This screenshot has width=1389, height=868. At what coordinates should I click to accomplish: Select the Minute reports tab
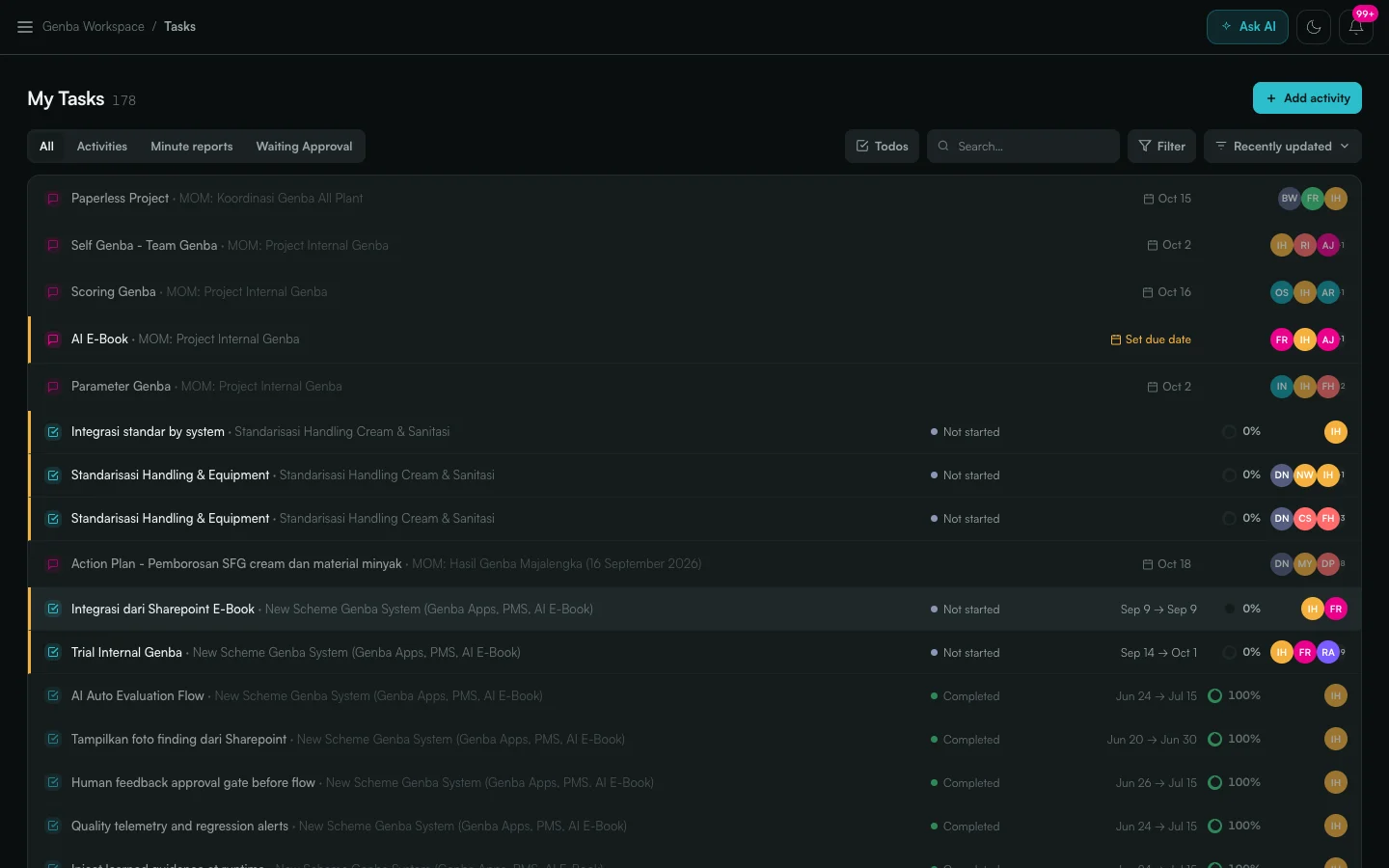(x=192, y=147)
